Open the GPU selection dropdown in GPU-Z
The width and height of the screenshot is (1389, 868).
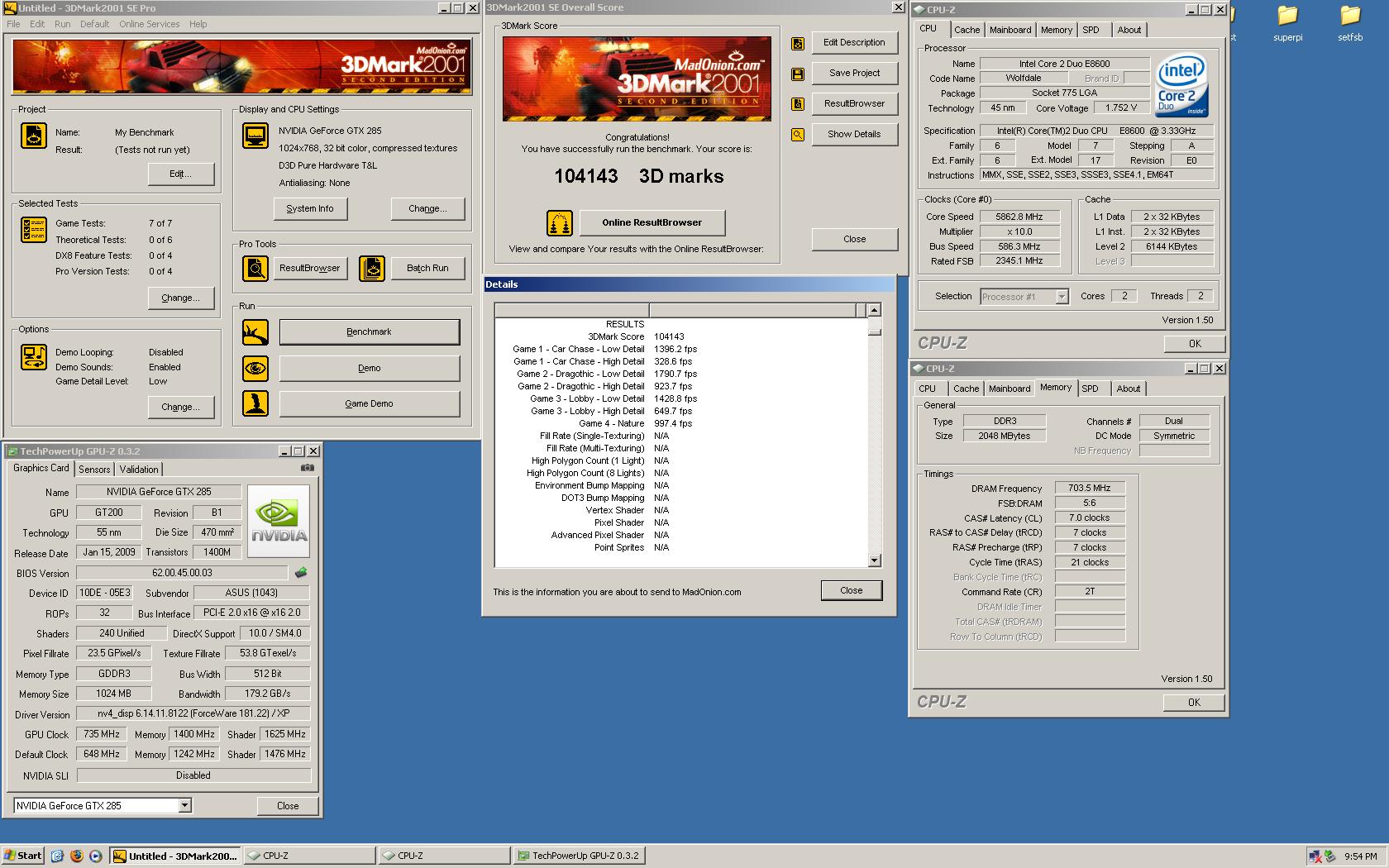(x=185, y=805)
